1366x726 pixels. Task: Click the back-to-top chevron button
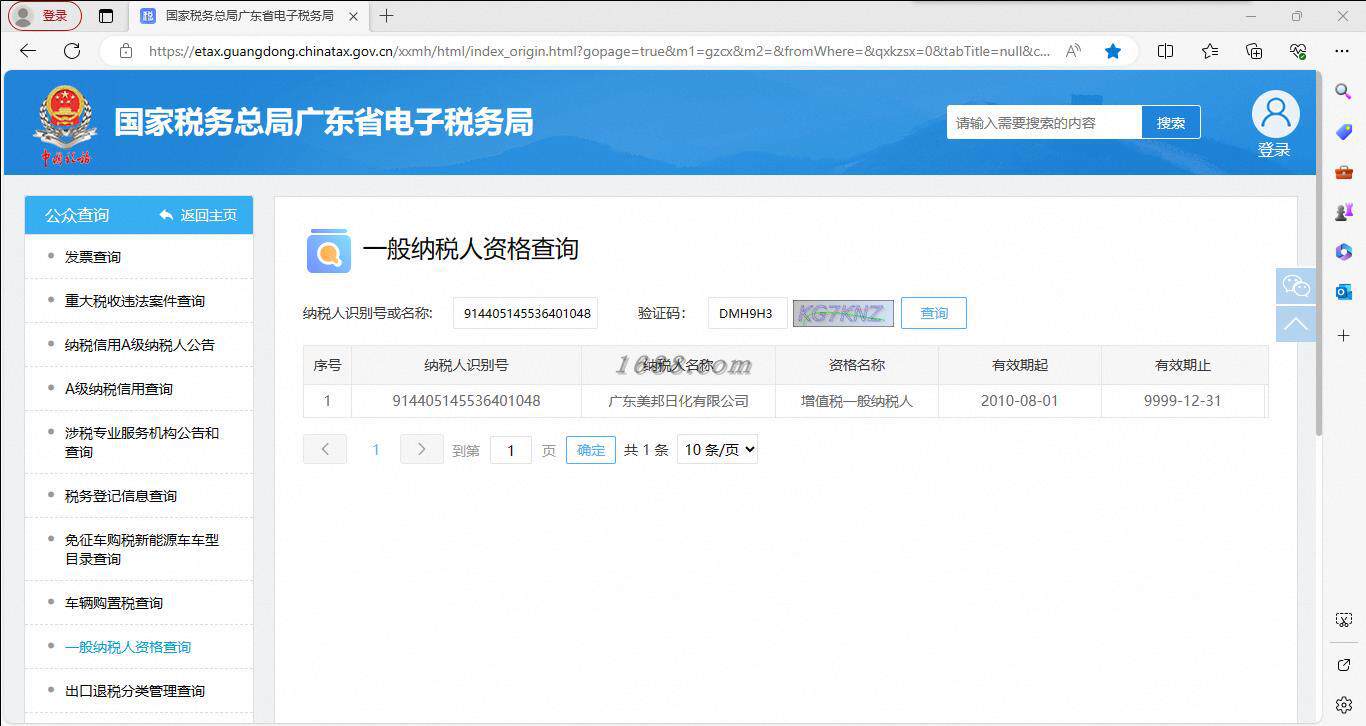[x=1296, y=324]
